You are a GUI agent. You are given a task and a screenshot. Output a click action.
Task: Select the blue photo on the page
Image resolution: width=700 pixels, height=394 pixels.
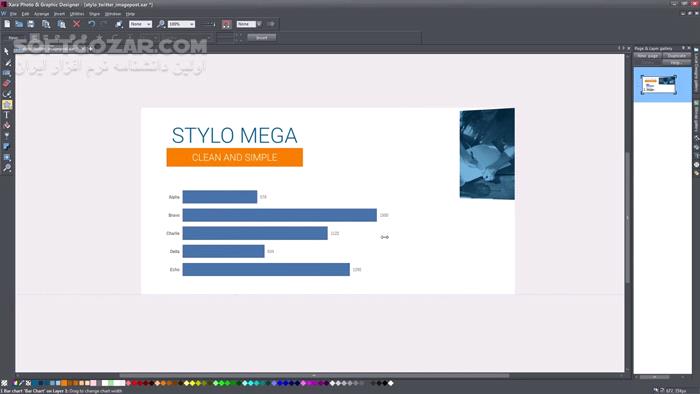click(487, 153)
